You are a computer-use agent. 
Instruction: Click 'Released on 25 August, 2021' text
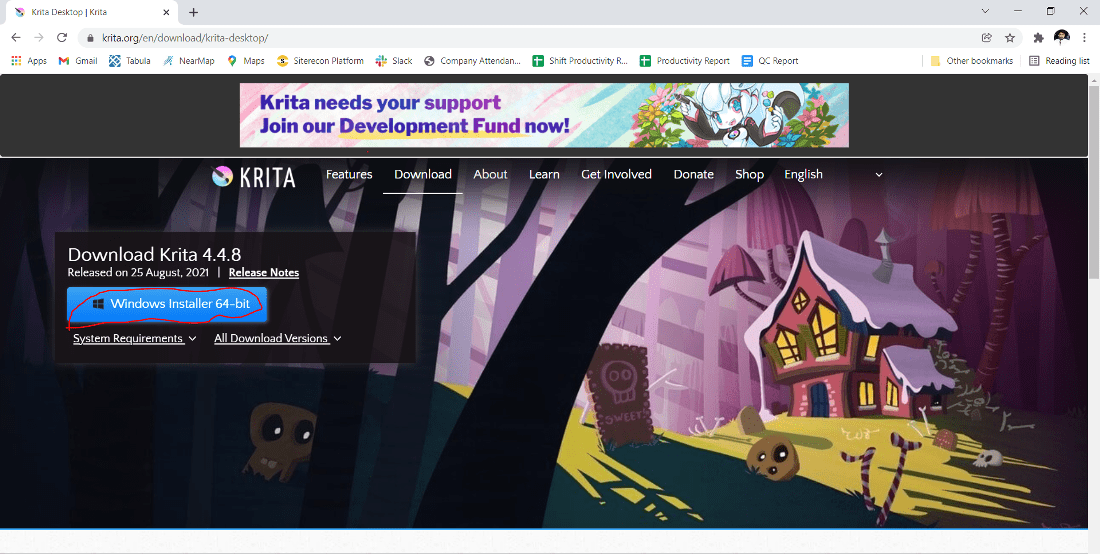coord(138,273)
